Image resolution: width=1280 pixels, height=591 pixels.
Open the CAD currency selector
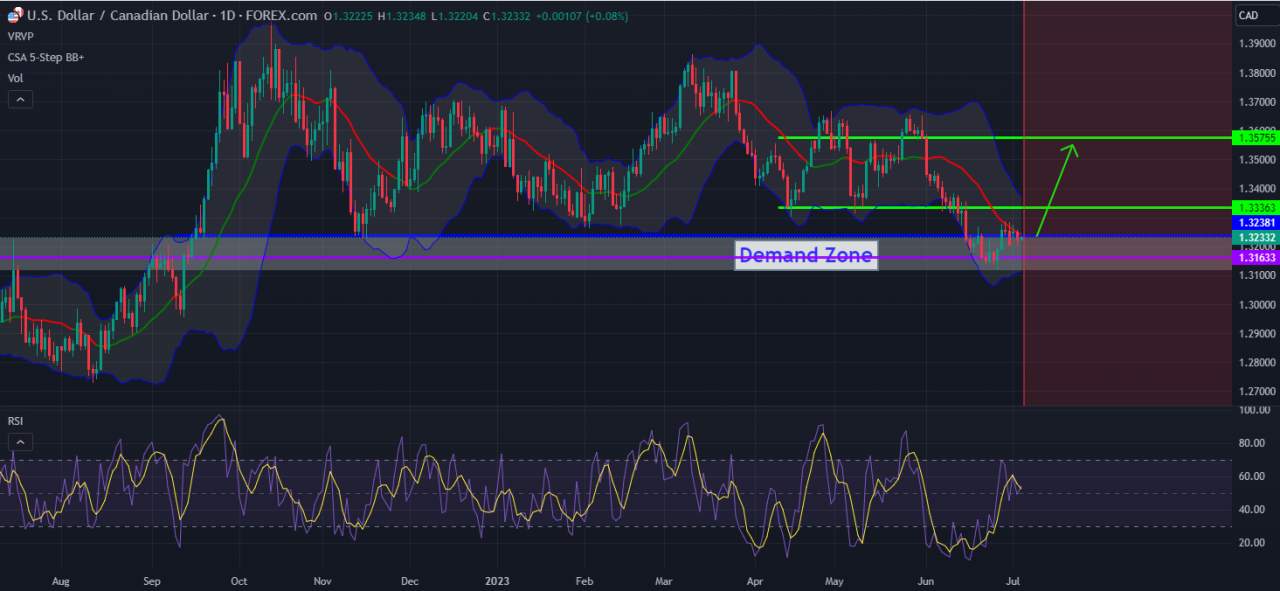(1249, 15)
